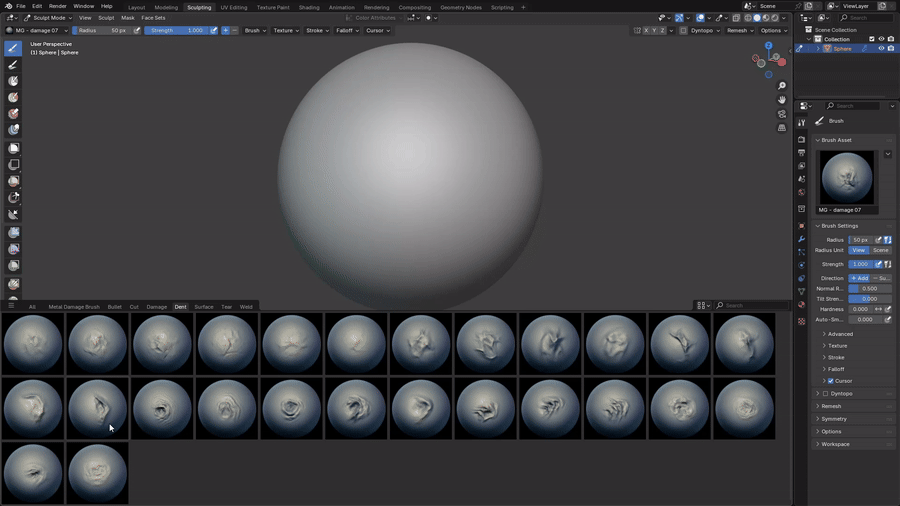Open the Modifiers wrench tab icon

[801, 239]
